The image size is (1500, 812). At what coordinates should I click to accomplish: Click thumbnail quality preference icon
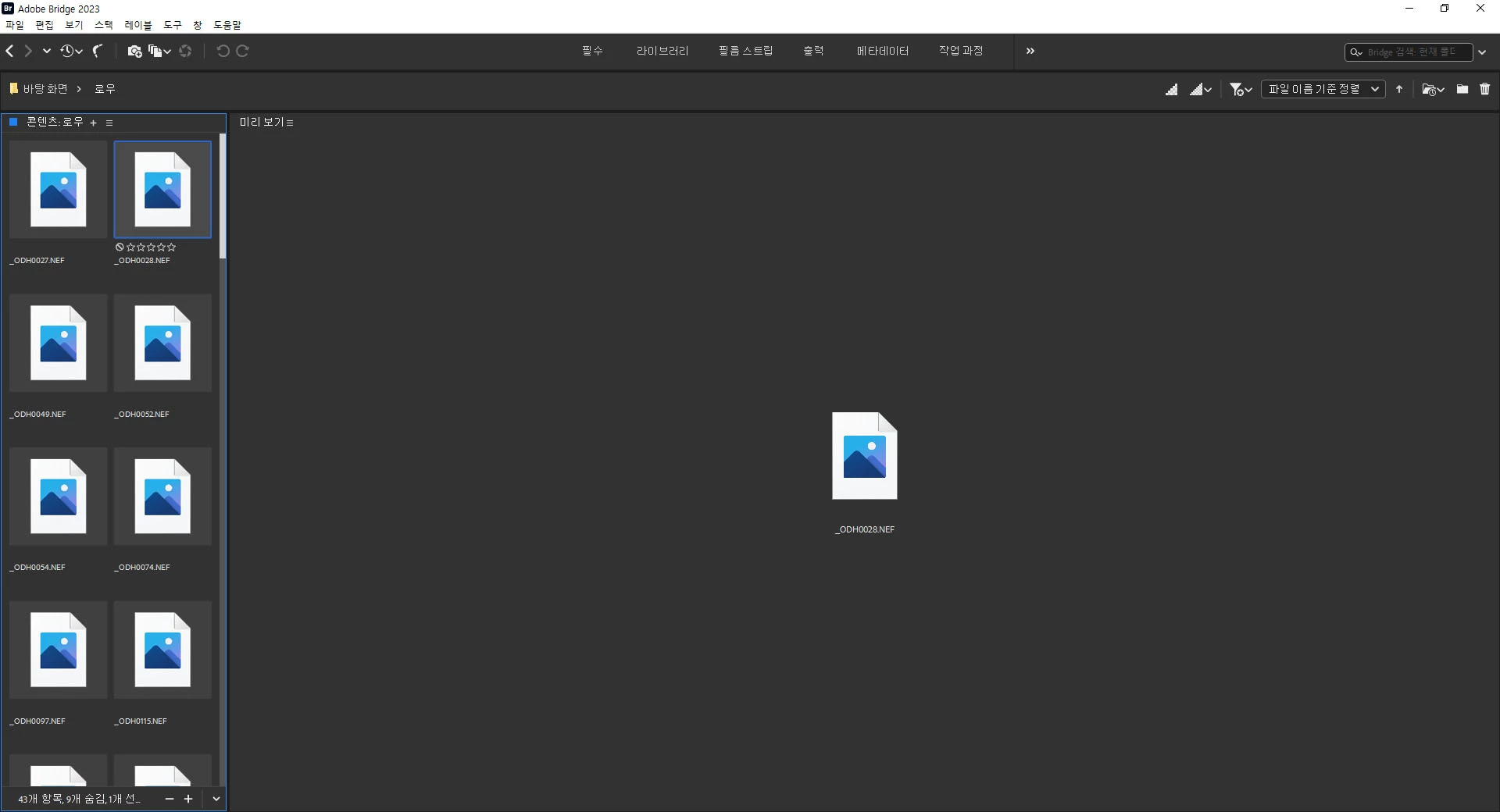1171,90
